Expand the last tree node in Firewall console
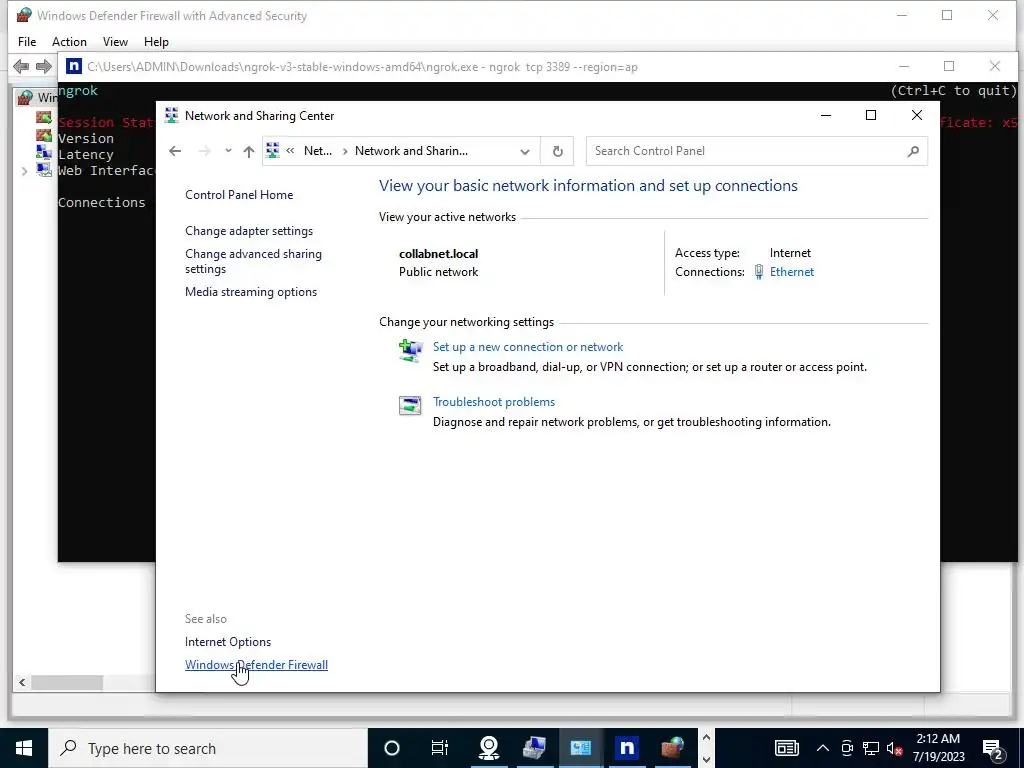 click(24, 171)
